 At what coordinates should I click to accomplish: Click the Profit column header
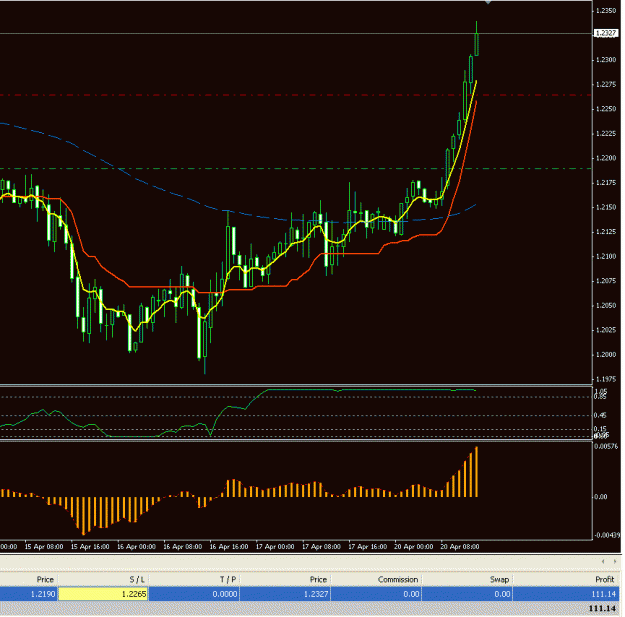click(605, 580)
